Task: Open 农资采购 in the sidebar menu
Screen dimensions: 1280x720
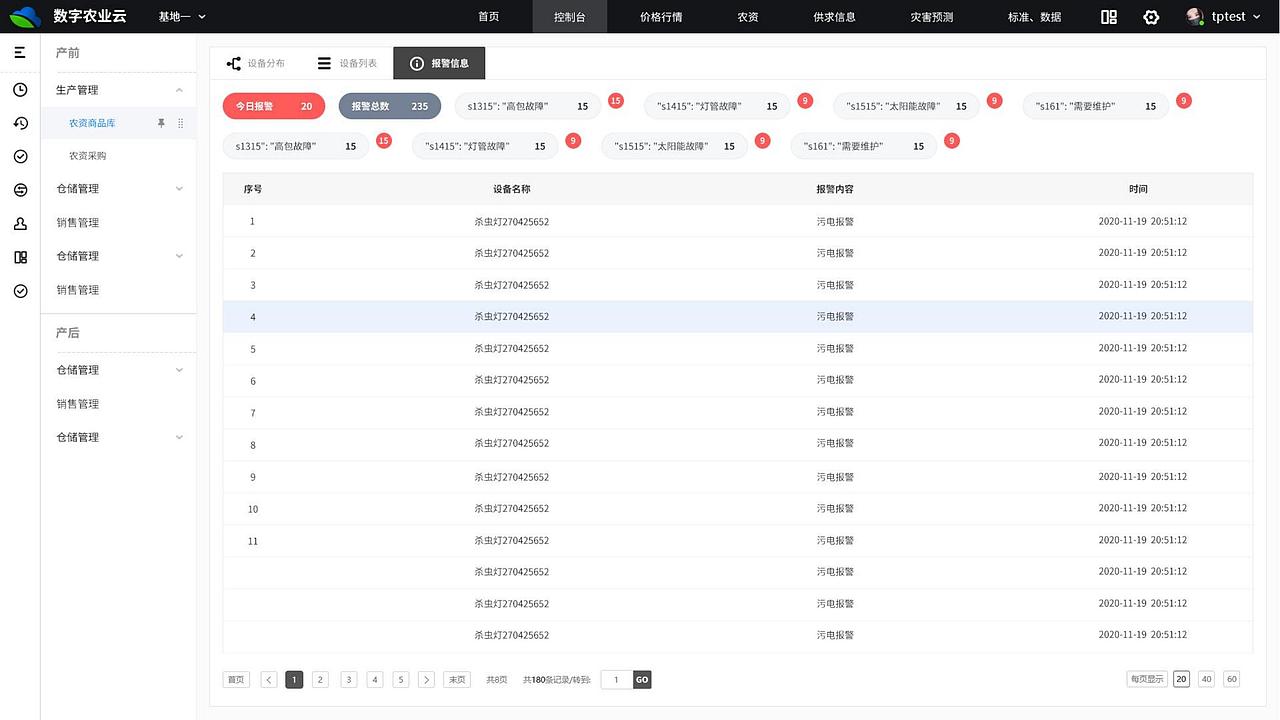Action: [87, 156]
